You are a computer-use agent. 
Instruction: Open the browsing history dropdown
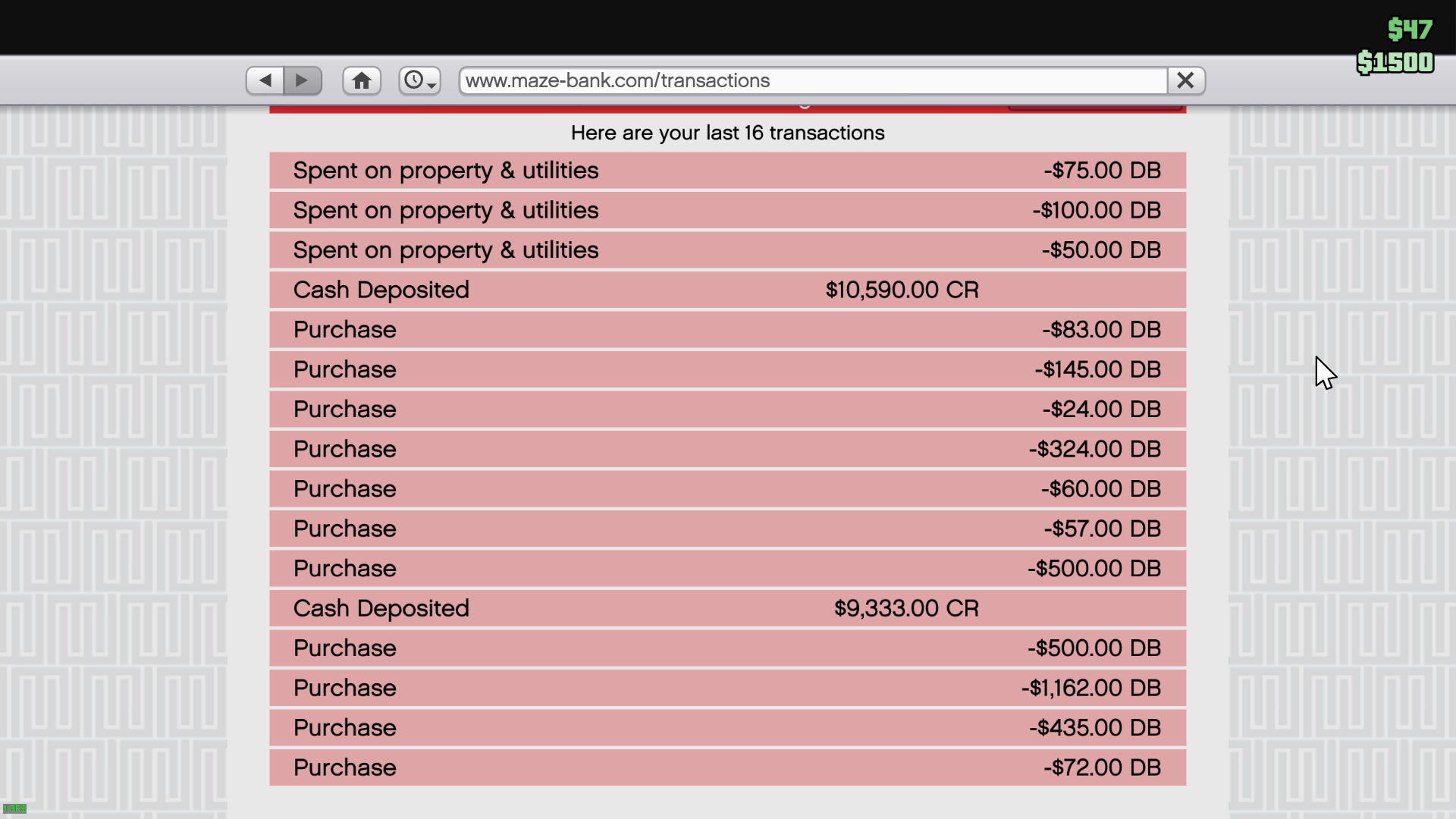419,80
